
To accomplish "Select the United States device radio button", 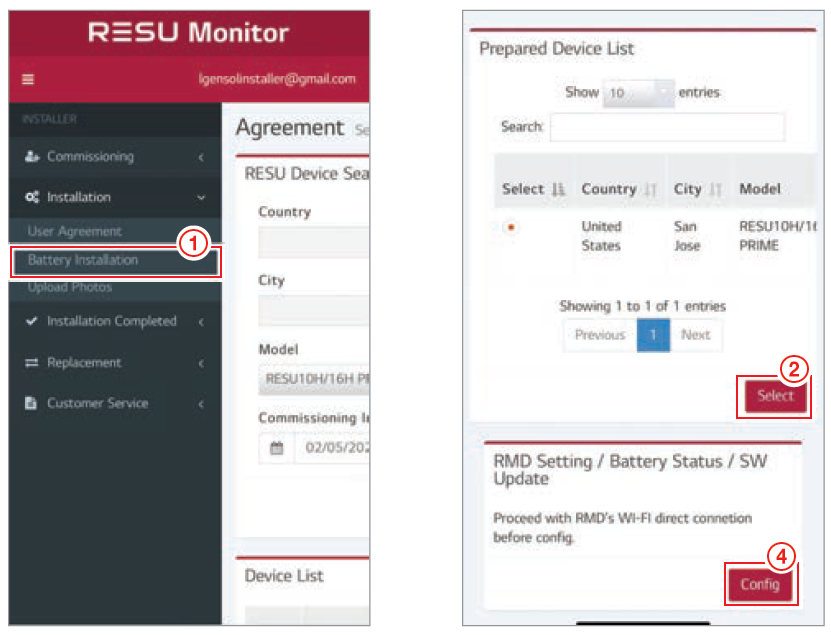I will [x=511, y=228].
